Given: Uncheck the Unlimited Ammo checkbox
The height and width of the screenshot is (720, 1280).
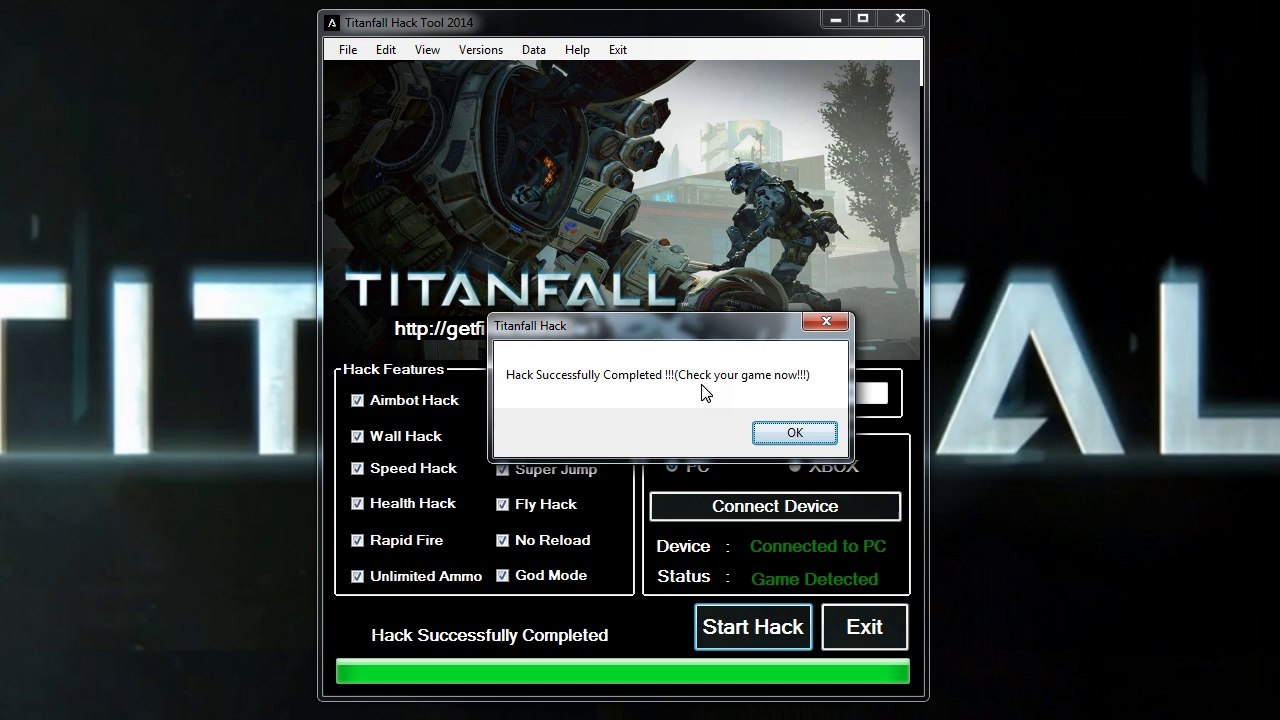Looking at the screenshot, I should coord(357,576).
